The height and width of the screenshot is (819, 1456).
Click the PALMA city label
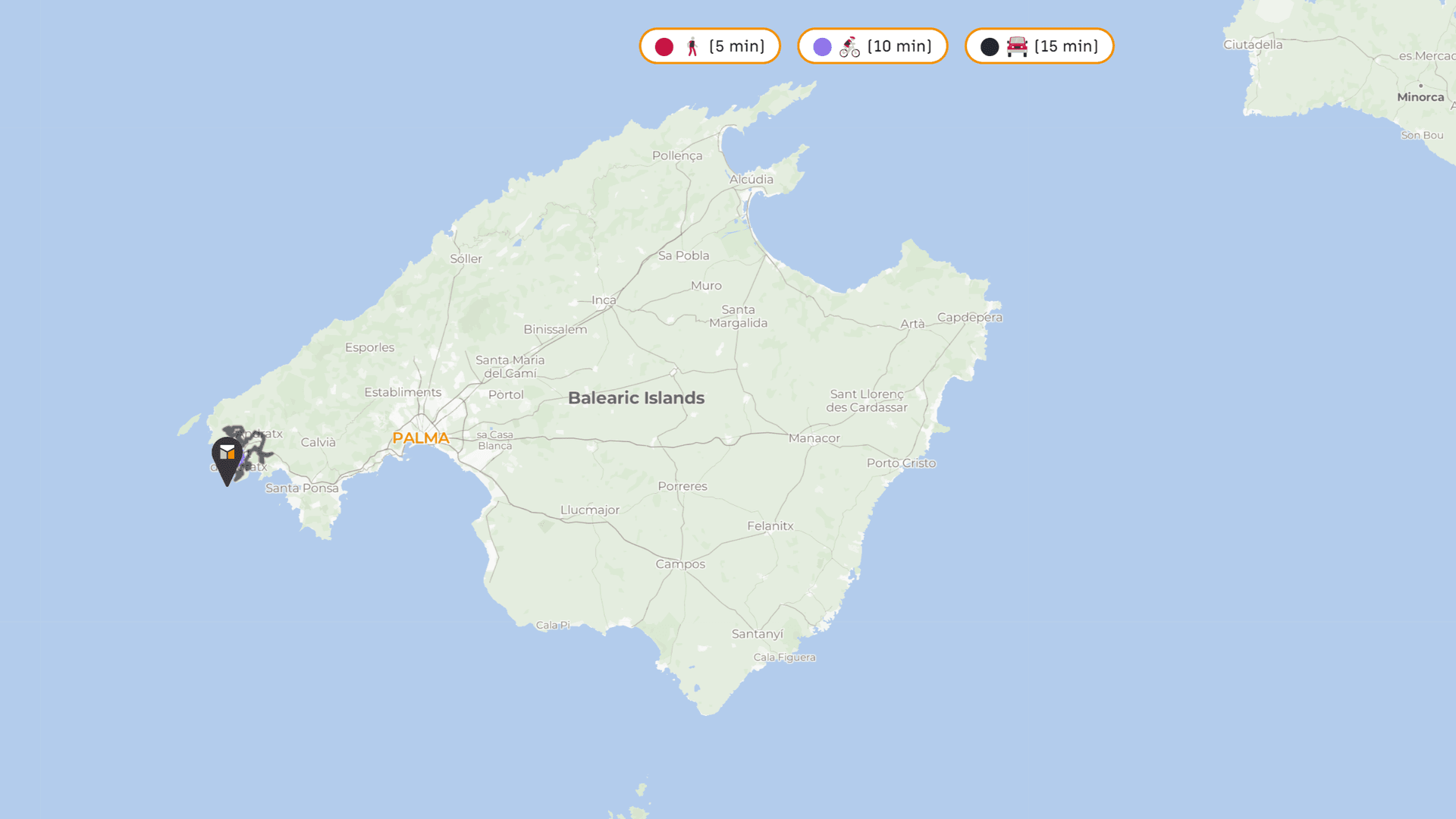pyautogui.click(x=421, y=438)
